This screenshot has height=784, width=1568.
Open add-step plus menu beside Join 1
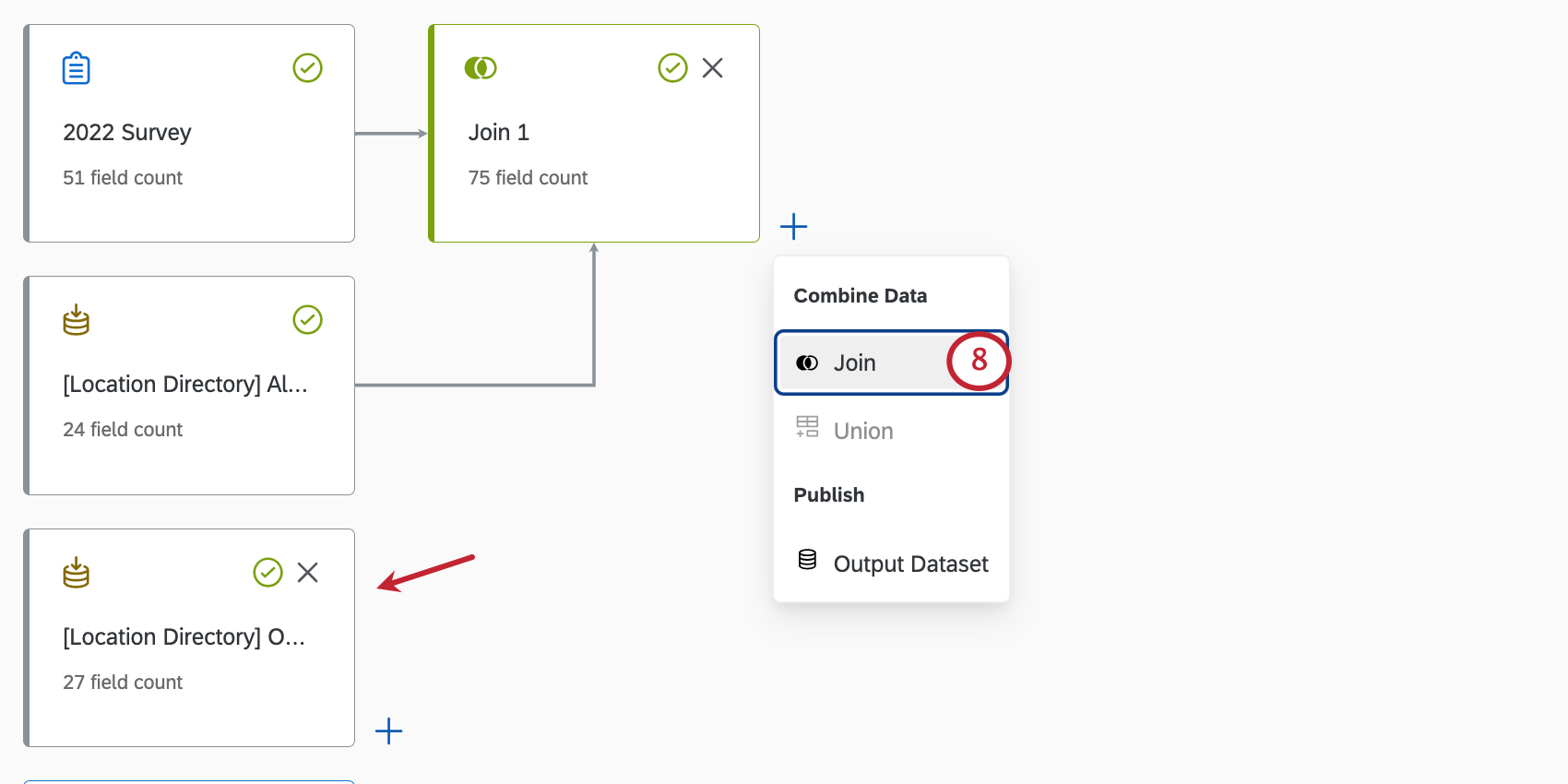coord(793,226)
